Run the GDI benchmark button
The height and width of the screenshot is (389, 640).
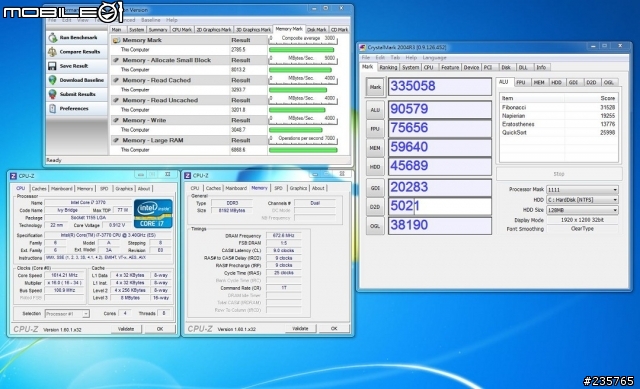[375, 188]
